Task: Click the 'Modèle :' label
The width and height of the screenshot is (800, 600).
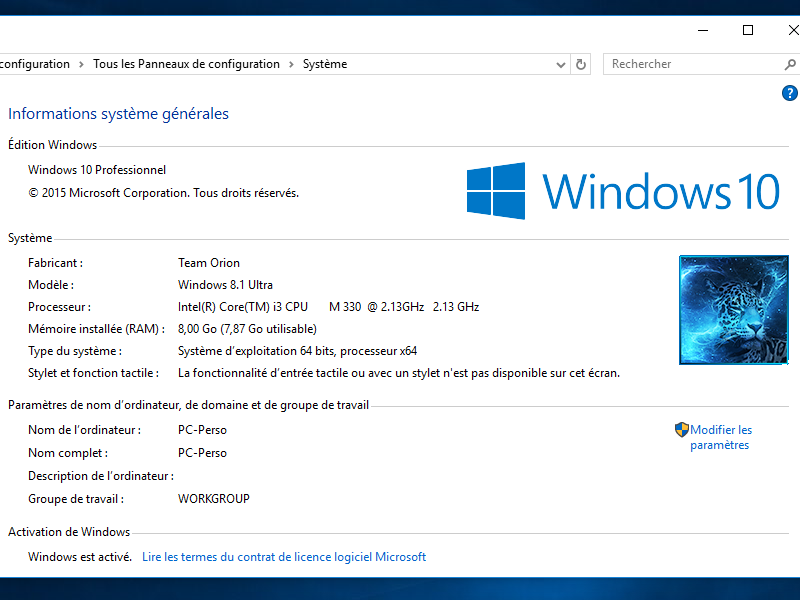Action: [x=51, y=285]
